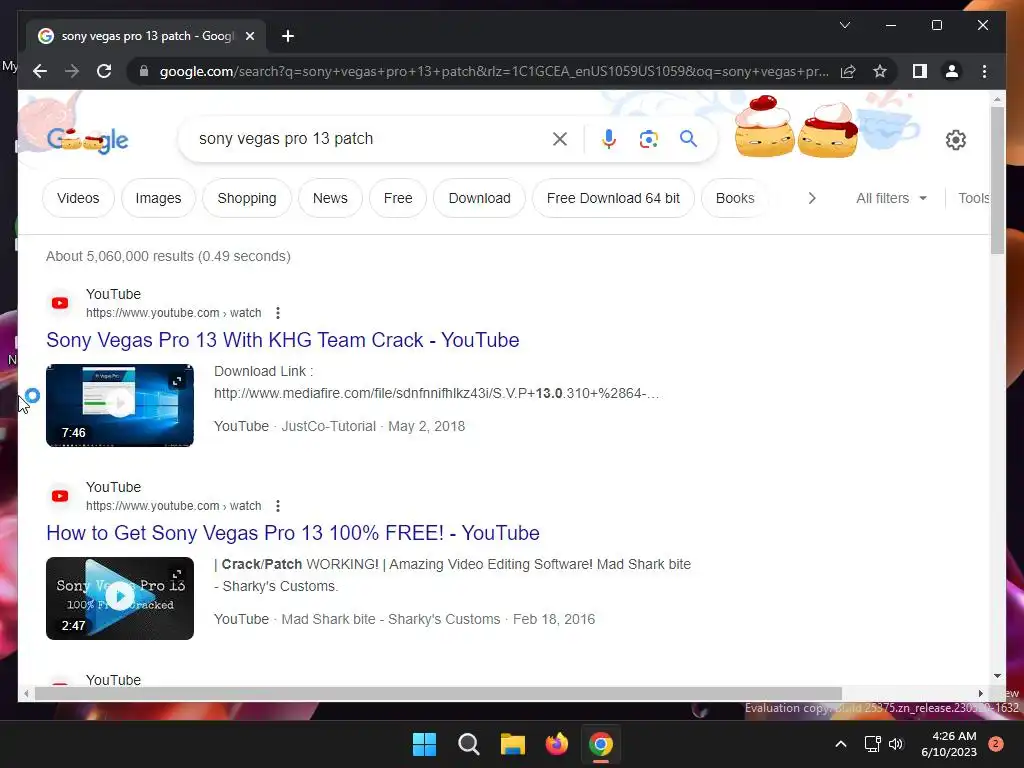Click the vertical scrollbar thumb
This screenshot has width=1024, height=768.
pos(997,180)
